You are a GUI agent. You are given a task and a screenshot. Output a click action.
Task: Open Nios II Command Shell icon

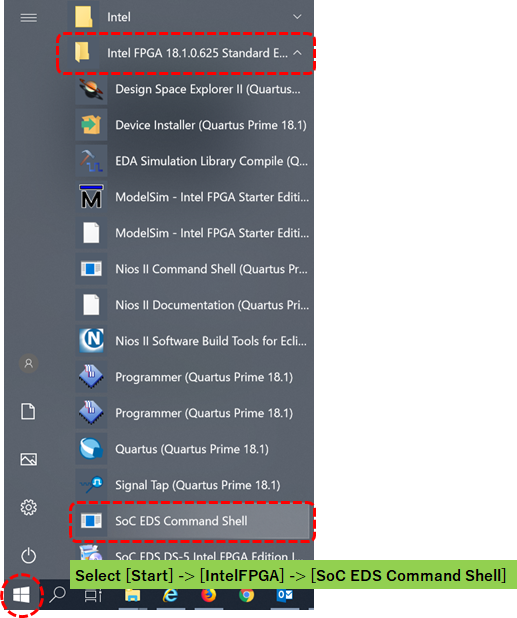coord(91,269)
